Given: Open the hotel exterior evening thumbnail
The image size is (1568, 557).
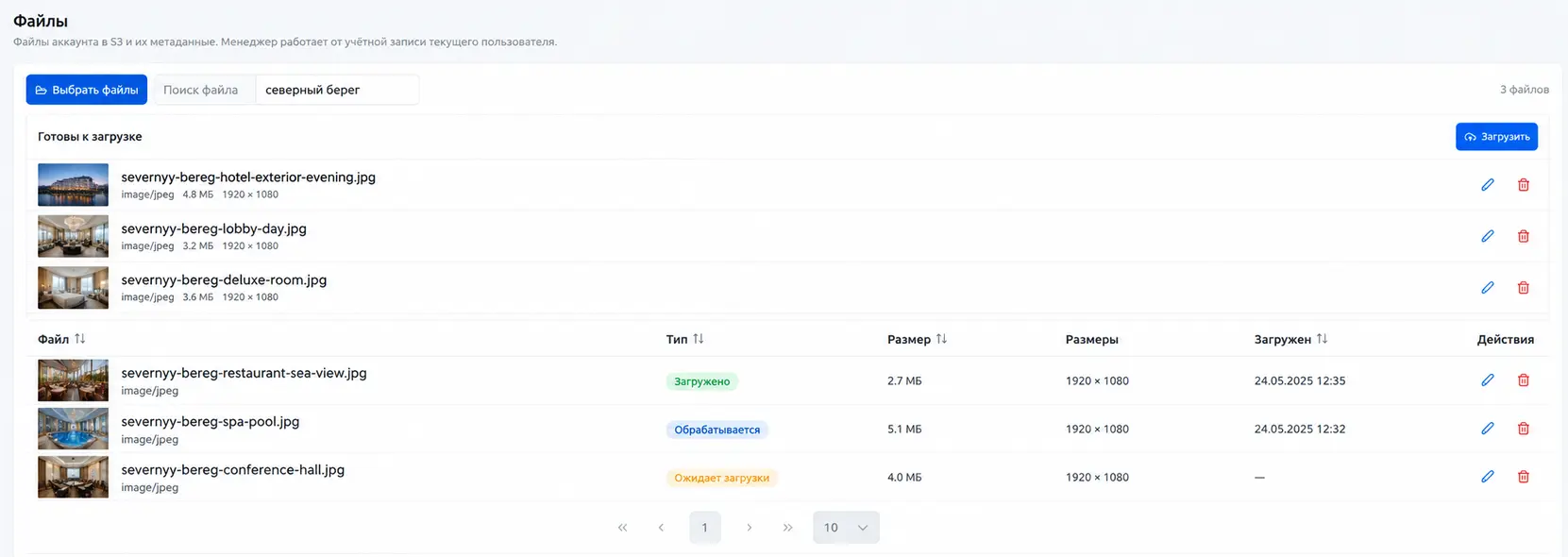Looking at the screenshot, I should pos(73,185).
